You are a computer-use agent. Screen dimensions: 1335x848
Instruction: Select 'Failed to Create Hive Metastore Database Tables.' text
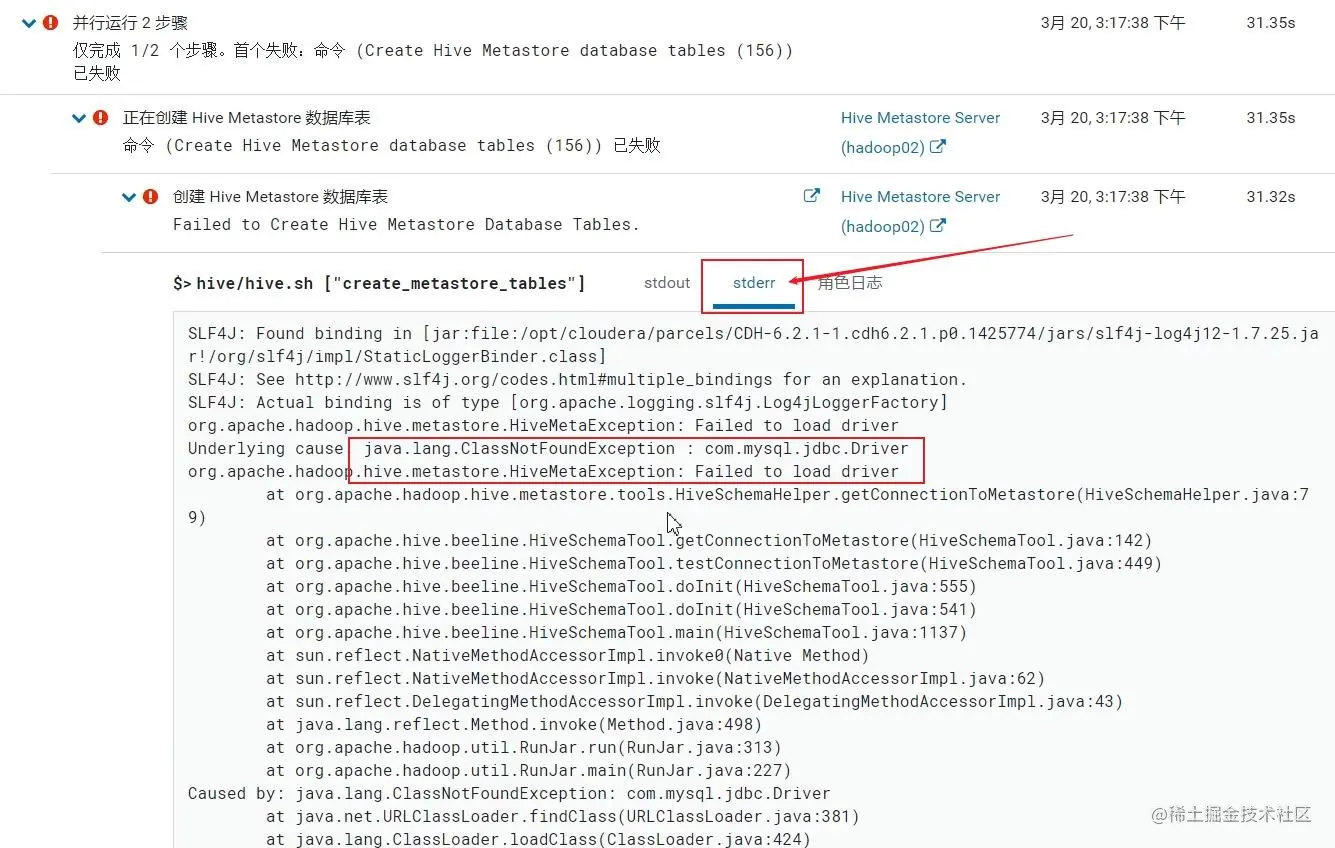pos(406,224)
